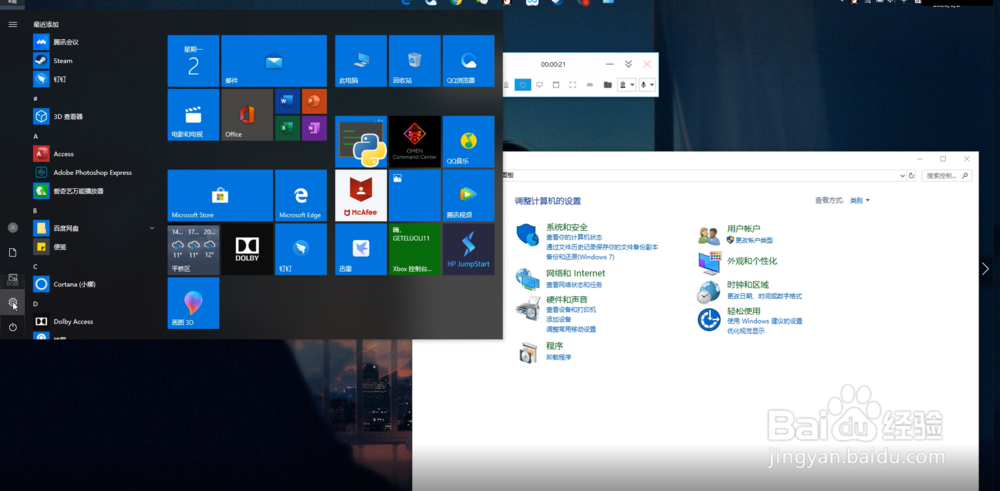The height and width of the screenshot is (491, 1000).
Task: Select recorder window capture mode icon
Action: [x=555, y=85]
